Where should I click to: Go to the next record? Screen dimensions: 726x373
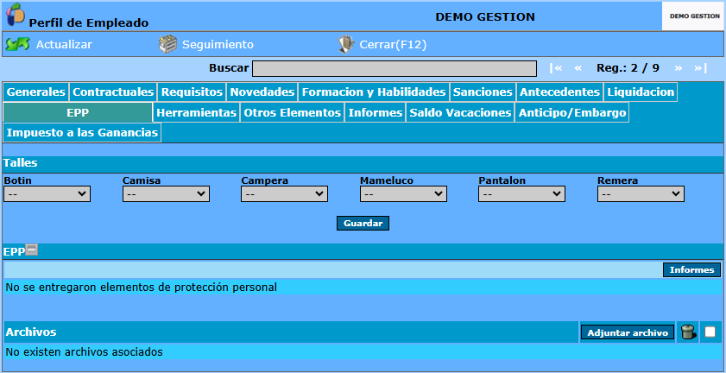click(678, 68)
